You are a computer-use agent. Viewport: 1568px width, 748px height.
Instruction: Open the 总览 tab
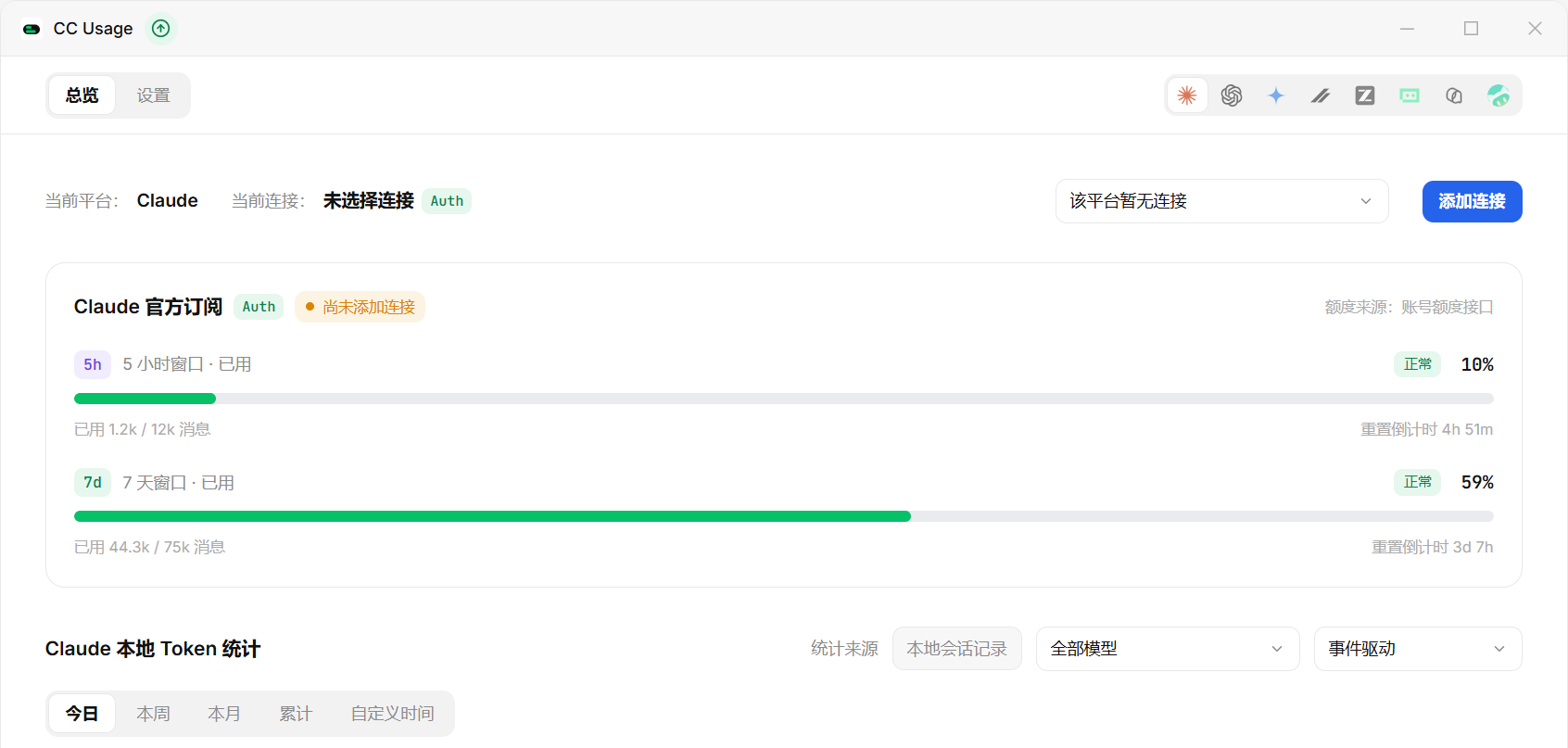(x=82, y=95)
